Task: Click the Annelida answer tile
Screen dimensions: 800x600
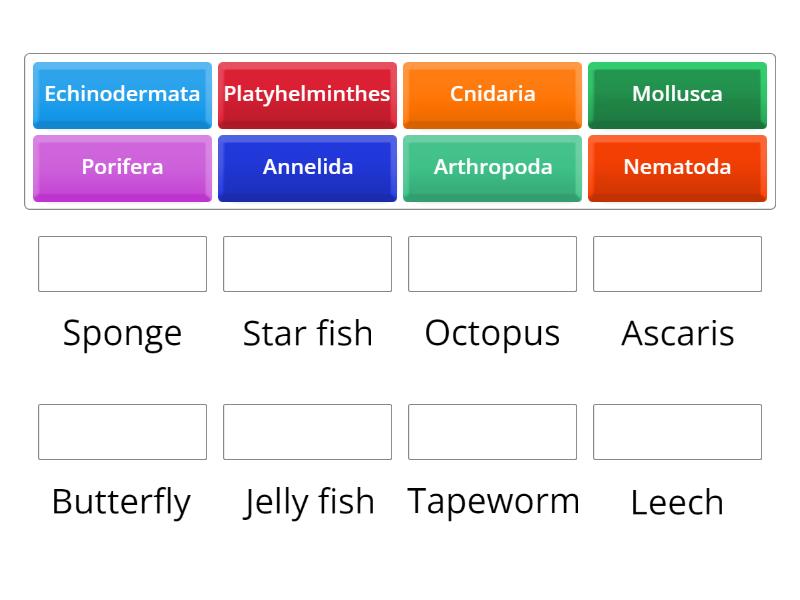Action: point(307,168)
